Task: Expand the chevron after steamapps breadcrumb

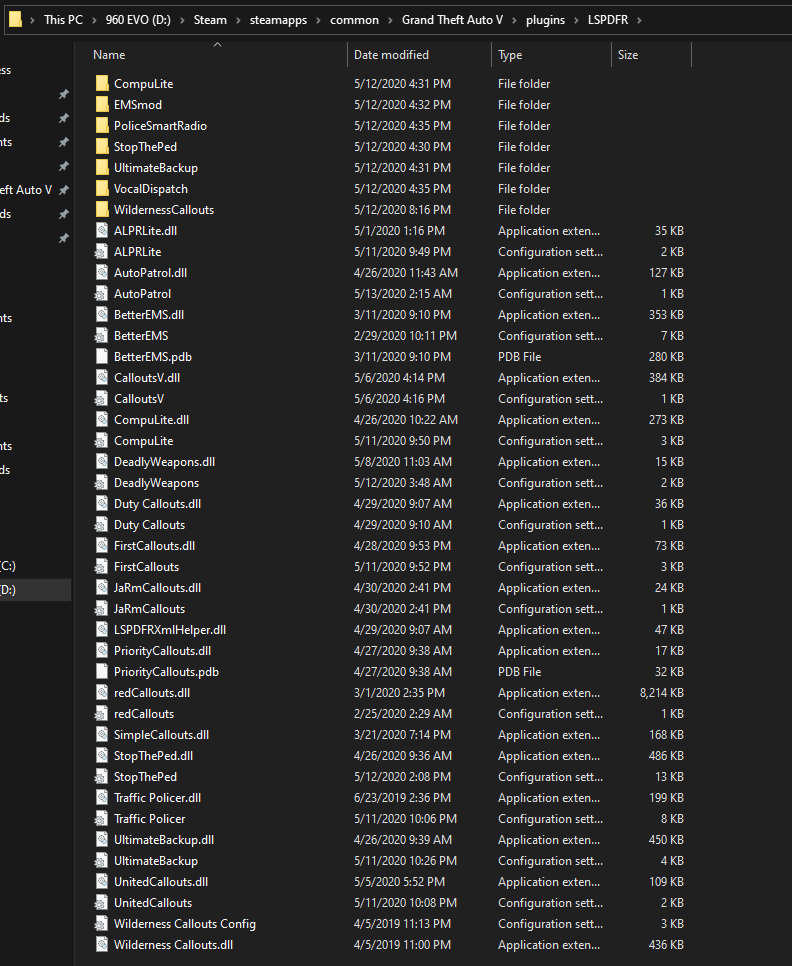Action: point(318,20)
